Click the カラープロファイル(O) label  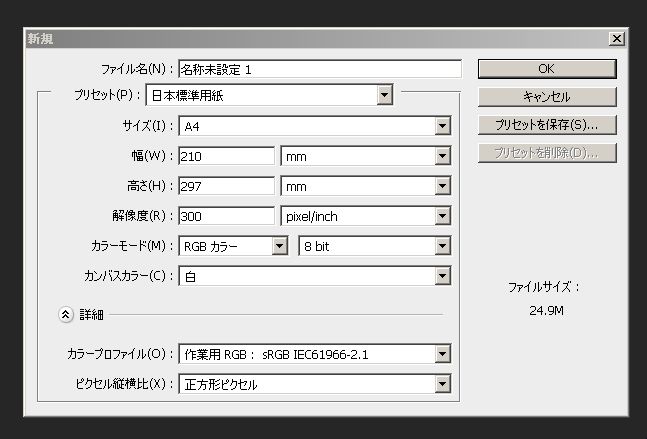pos(120,354)
